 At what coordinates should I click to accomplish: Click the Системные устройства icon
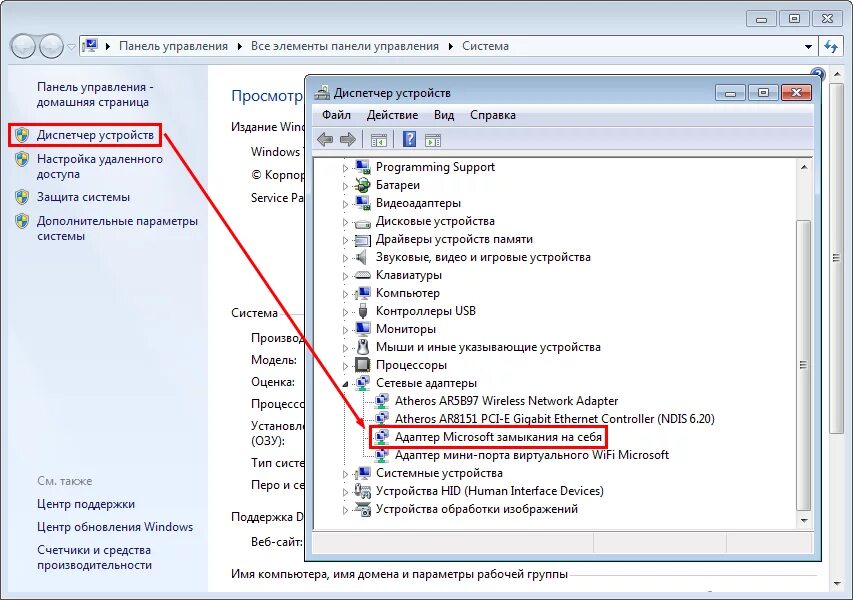pyautogui.click(x=362, y=473)
